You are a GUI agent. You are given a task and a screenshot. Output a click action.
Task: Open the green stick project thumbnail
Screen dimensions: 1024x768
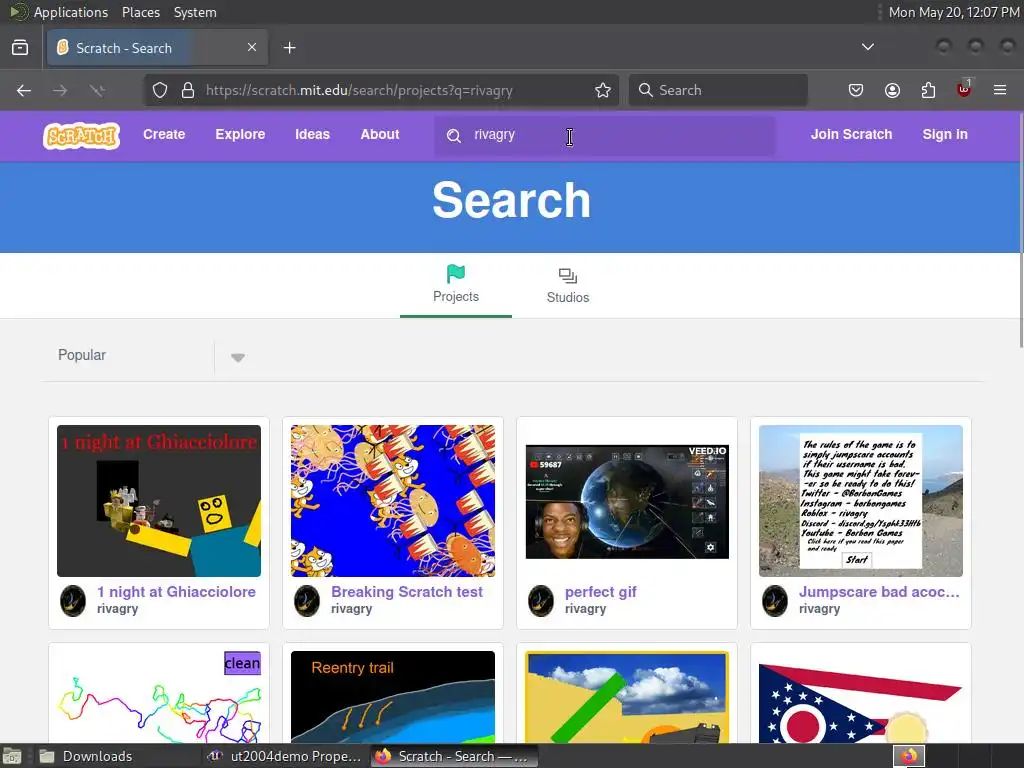click(627, 696)
